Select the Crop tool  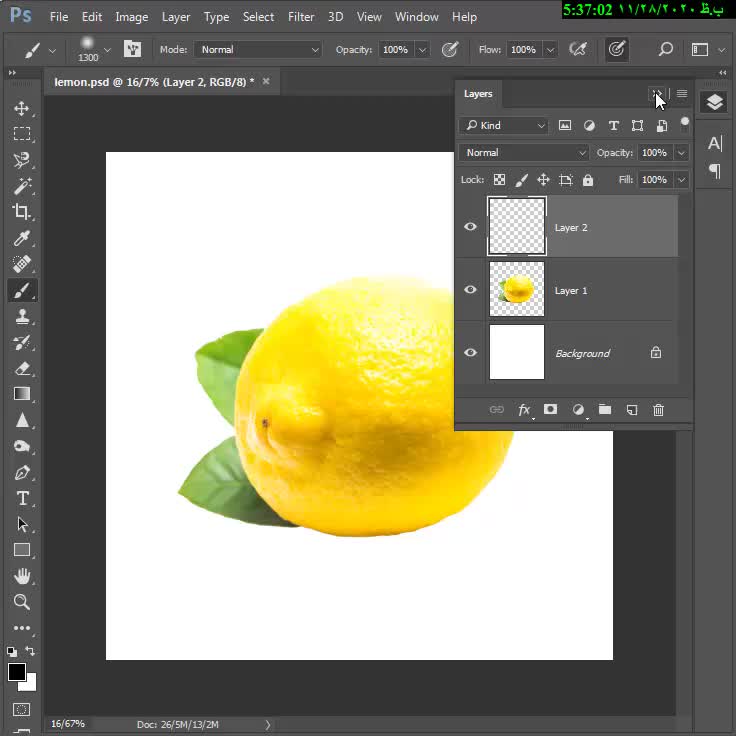tap(22, 212)
